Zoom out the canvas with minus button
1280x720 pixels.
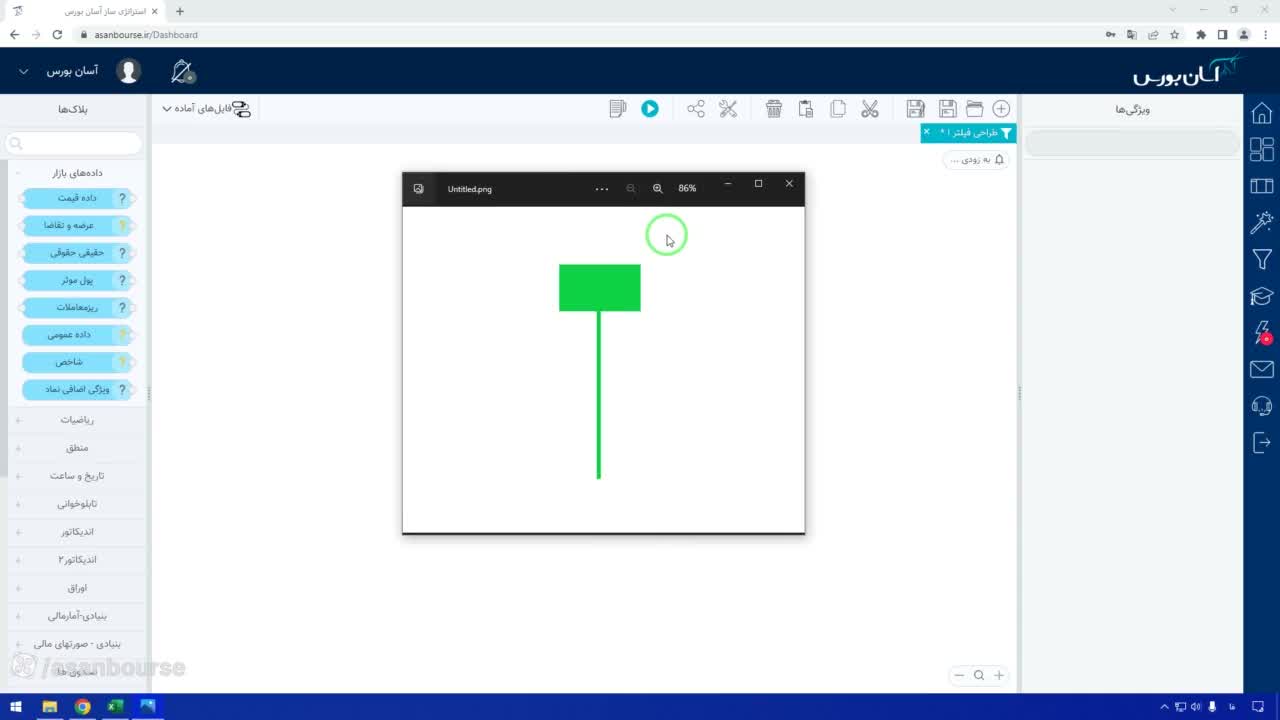tap(959, 675)
